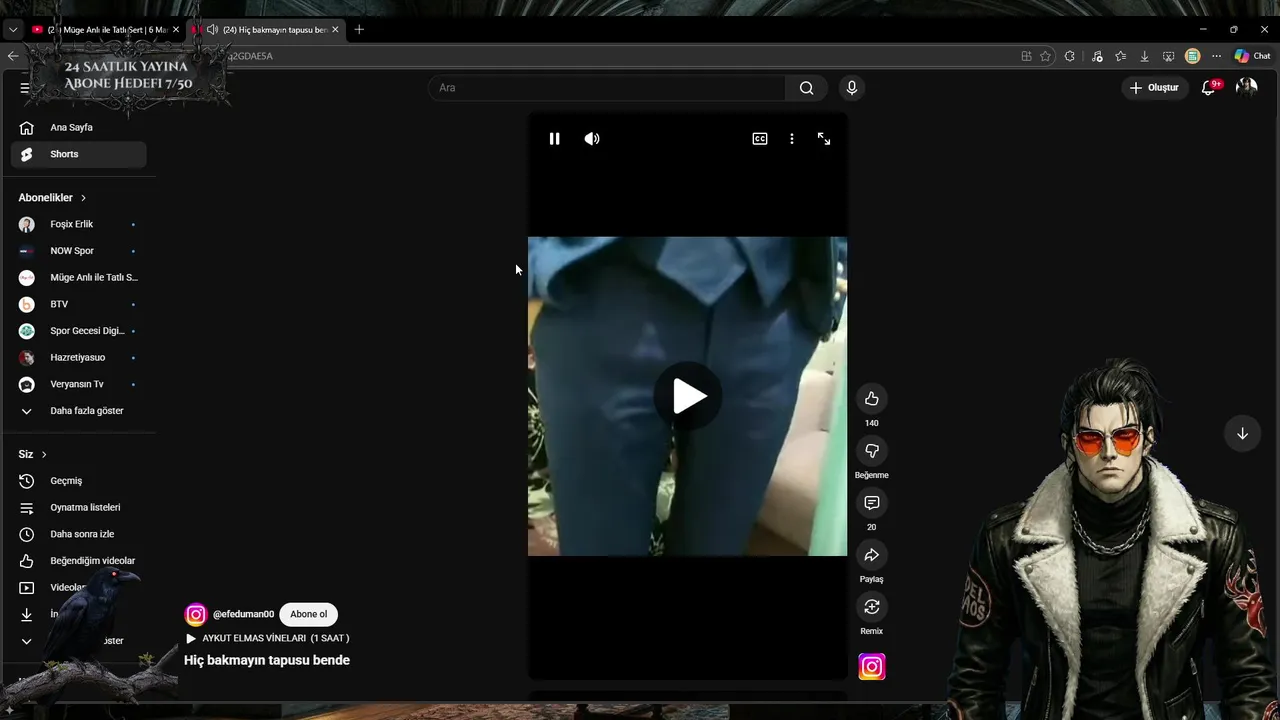Screen dimensions: 1280x720
Task: Open browser downloads icon
Action: (x=1144, y=56)
